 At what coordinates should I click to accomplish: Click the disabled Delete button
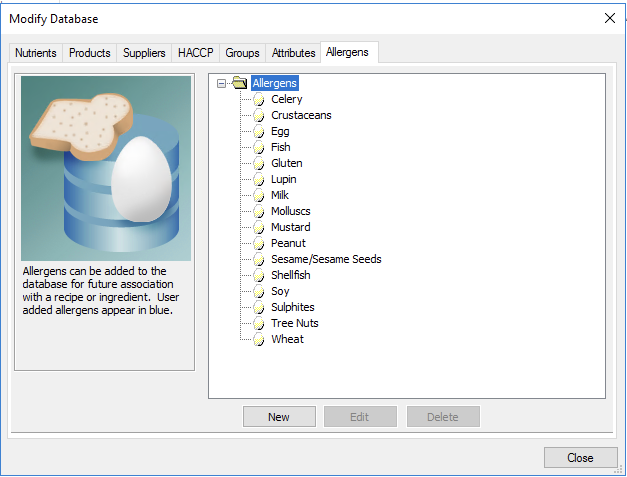pyautogui.click(x=443, y=417)
